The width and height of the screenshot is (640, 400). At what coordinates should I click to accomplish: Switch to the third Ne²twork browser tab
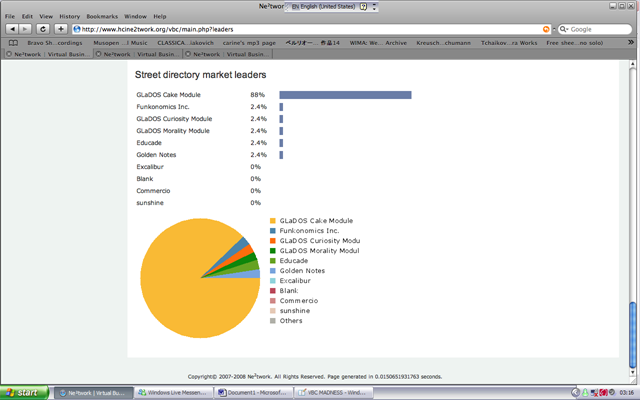coord(228,54)
